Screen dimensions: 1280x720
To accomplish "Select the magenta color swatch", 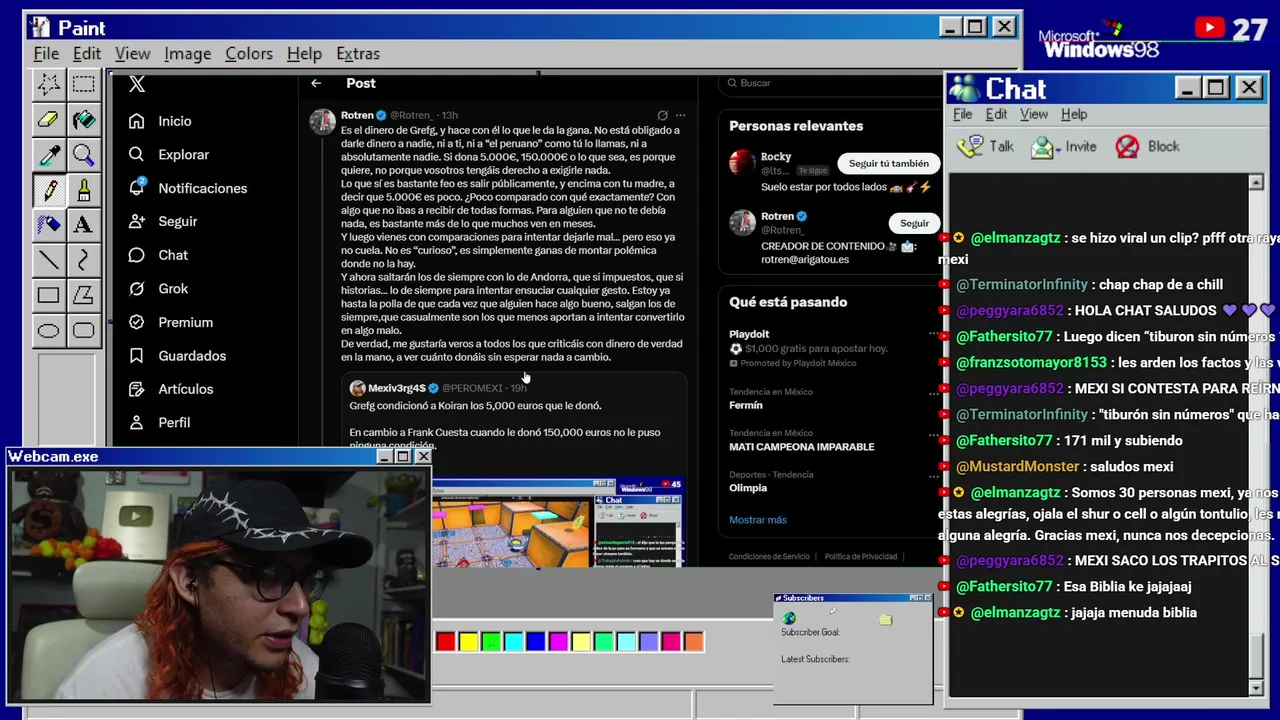I will point(558,641).
